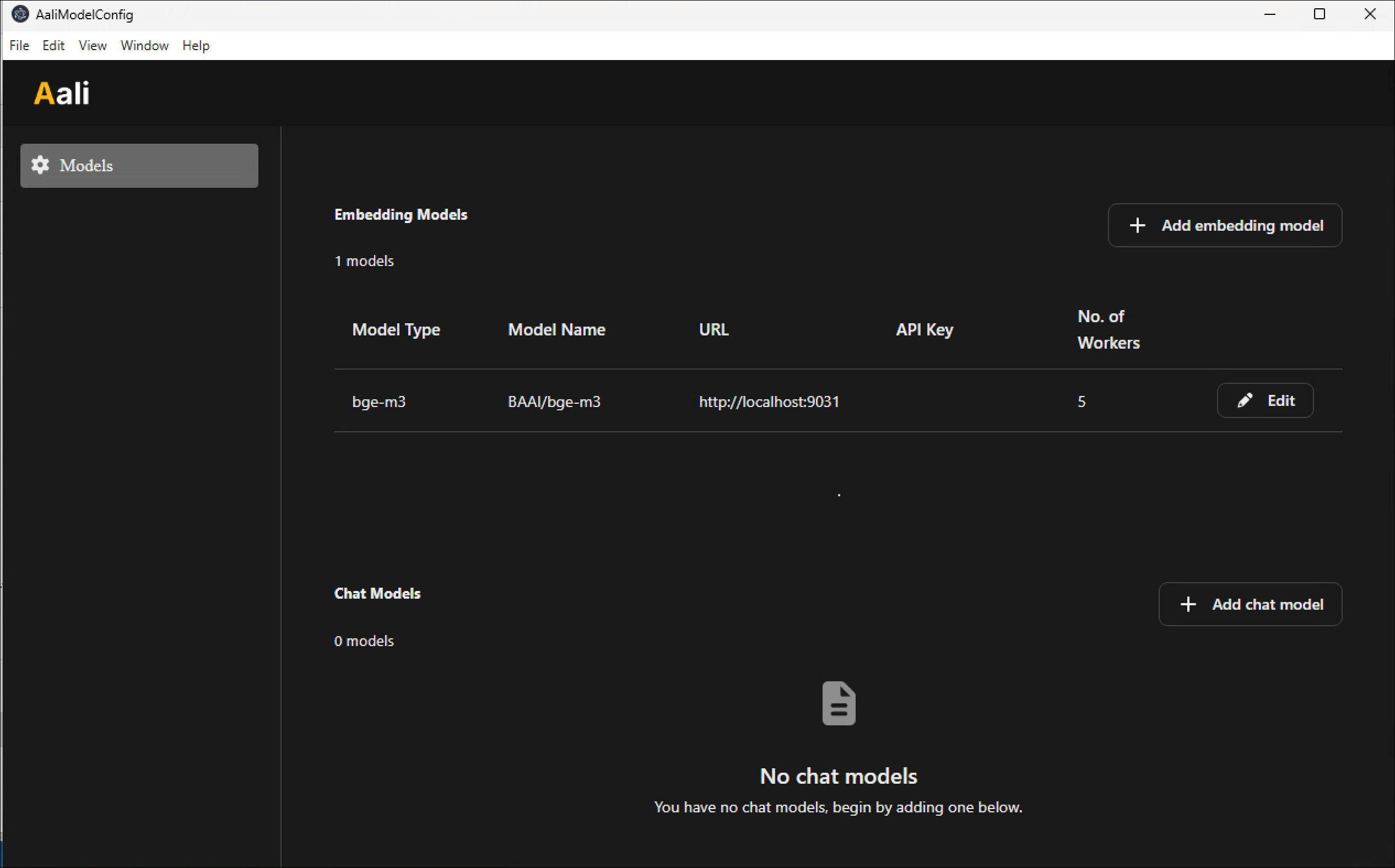Click the gear icon beside Models
This screenshot has height=868, width=1395.
[40, 165]
